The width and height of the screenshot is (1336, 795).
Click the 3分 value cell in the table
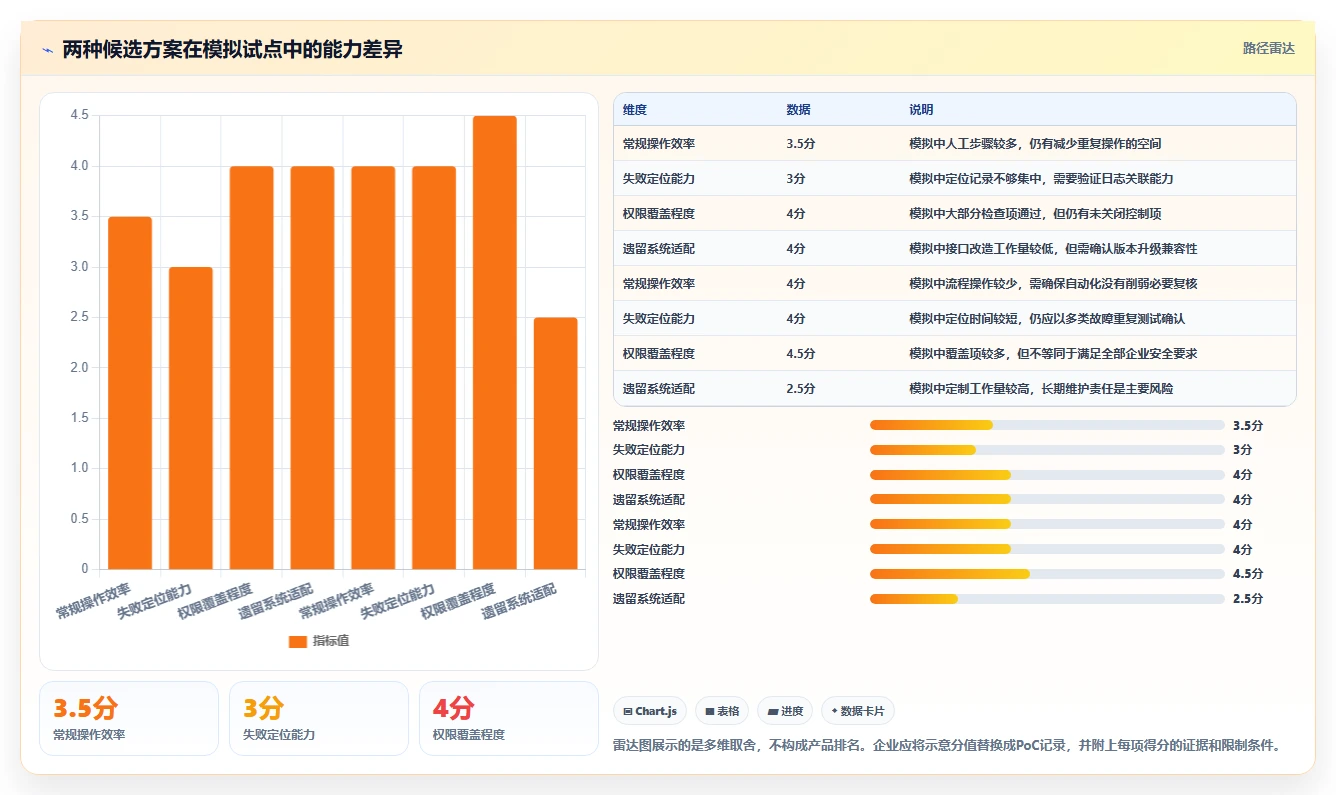[x=838, y=178]
